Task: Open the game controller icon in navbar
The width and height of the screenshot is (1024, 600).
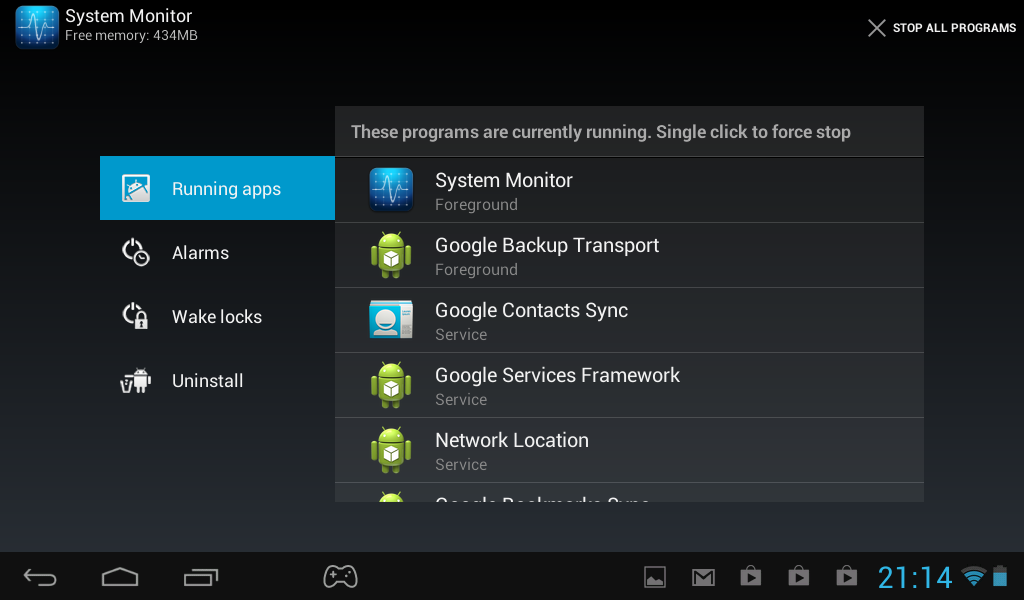Action: 340,576
